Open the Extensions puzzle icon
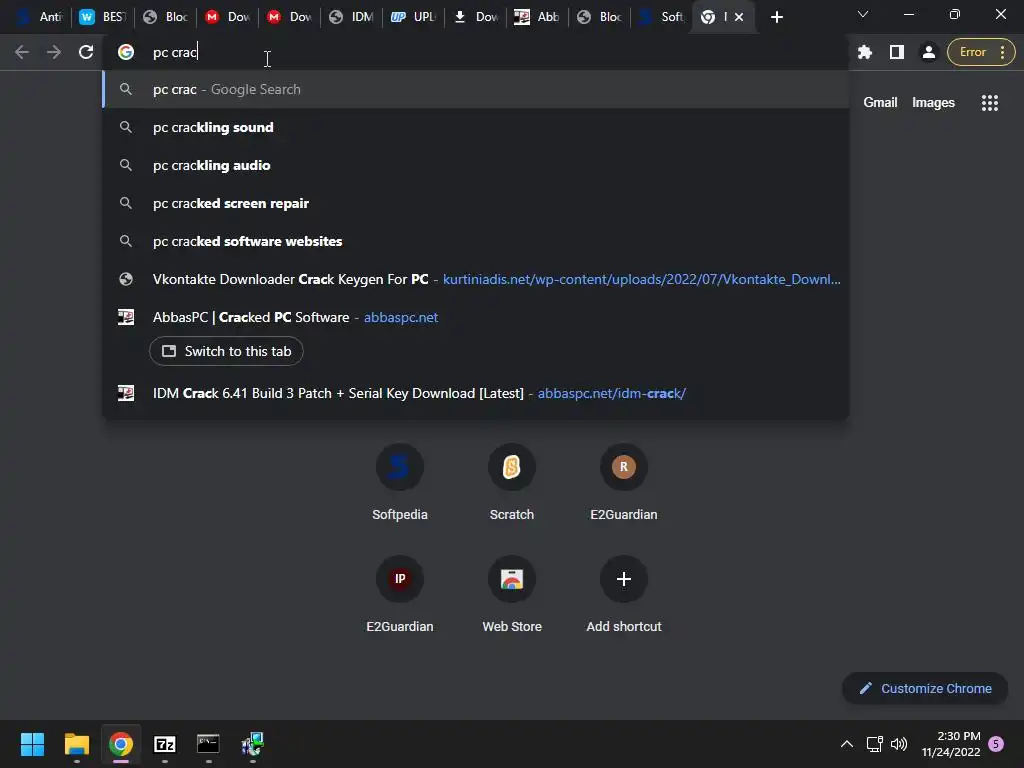This screenshot has width=1024, height=768. pos(865,52)
